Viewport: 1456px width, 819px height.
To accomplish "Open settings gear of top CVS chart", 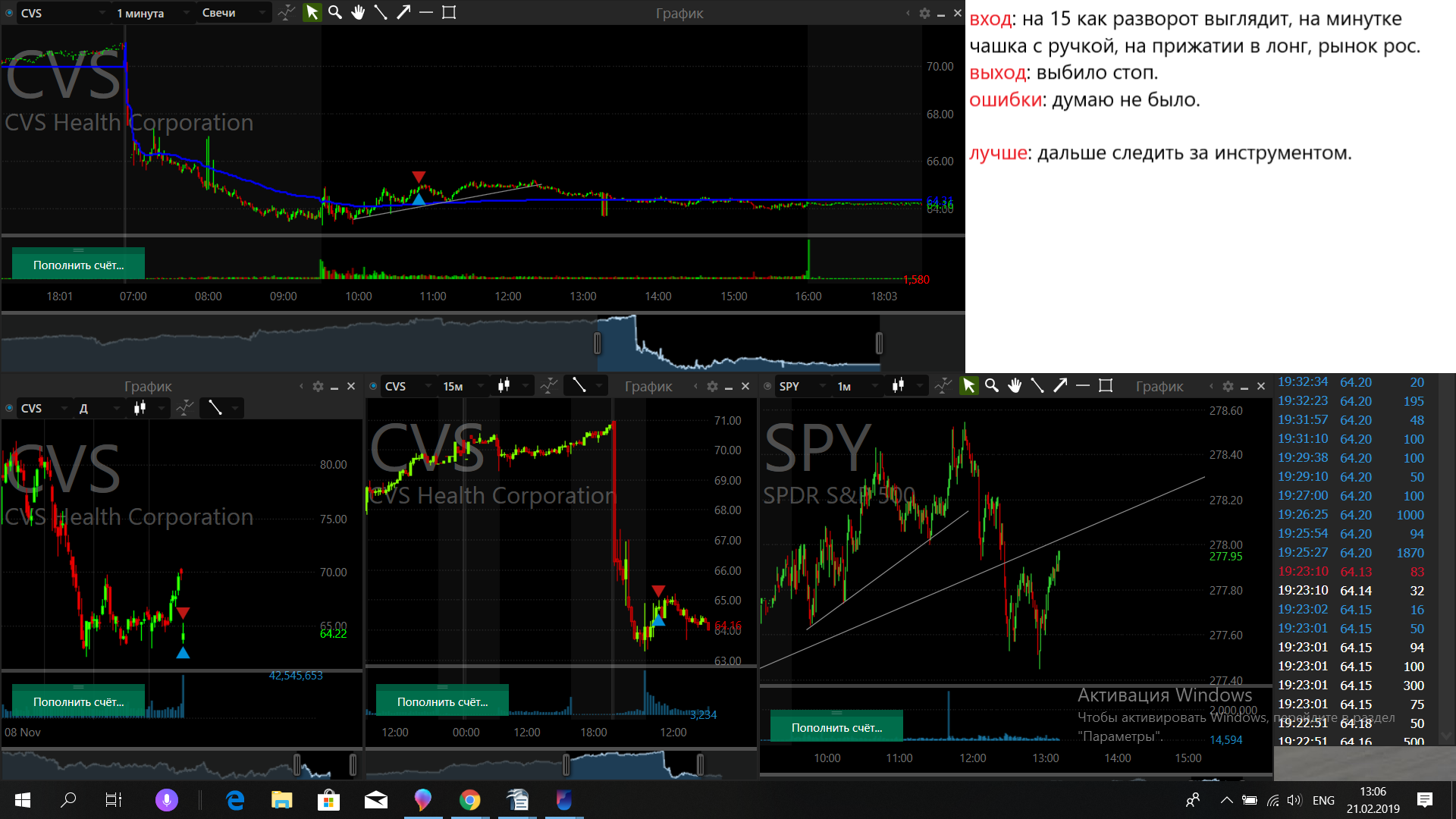I will coord(924,13).
